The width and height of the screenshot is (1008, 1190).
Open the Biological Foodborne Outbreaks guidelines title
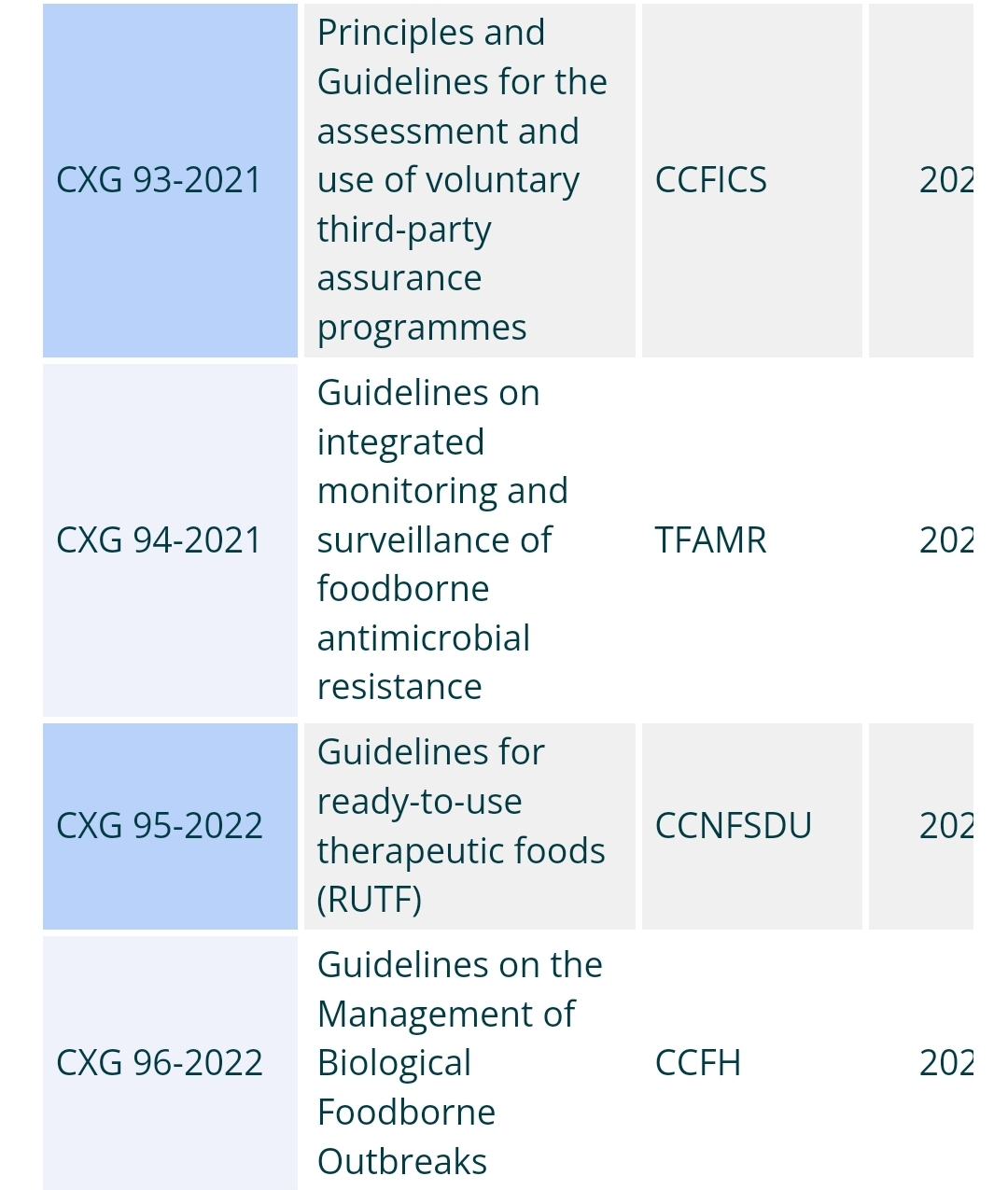point(459,1063)
